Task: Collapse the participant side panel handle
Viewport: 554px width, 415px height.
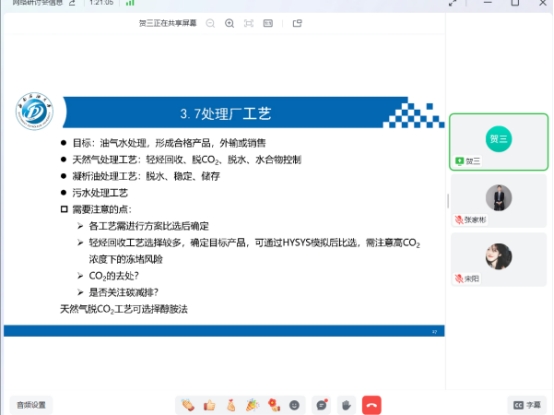Action: tap(448, 201)
